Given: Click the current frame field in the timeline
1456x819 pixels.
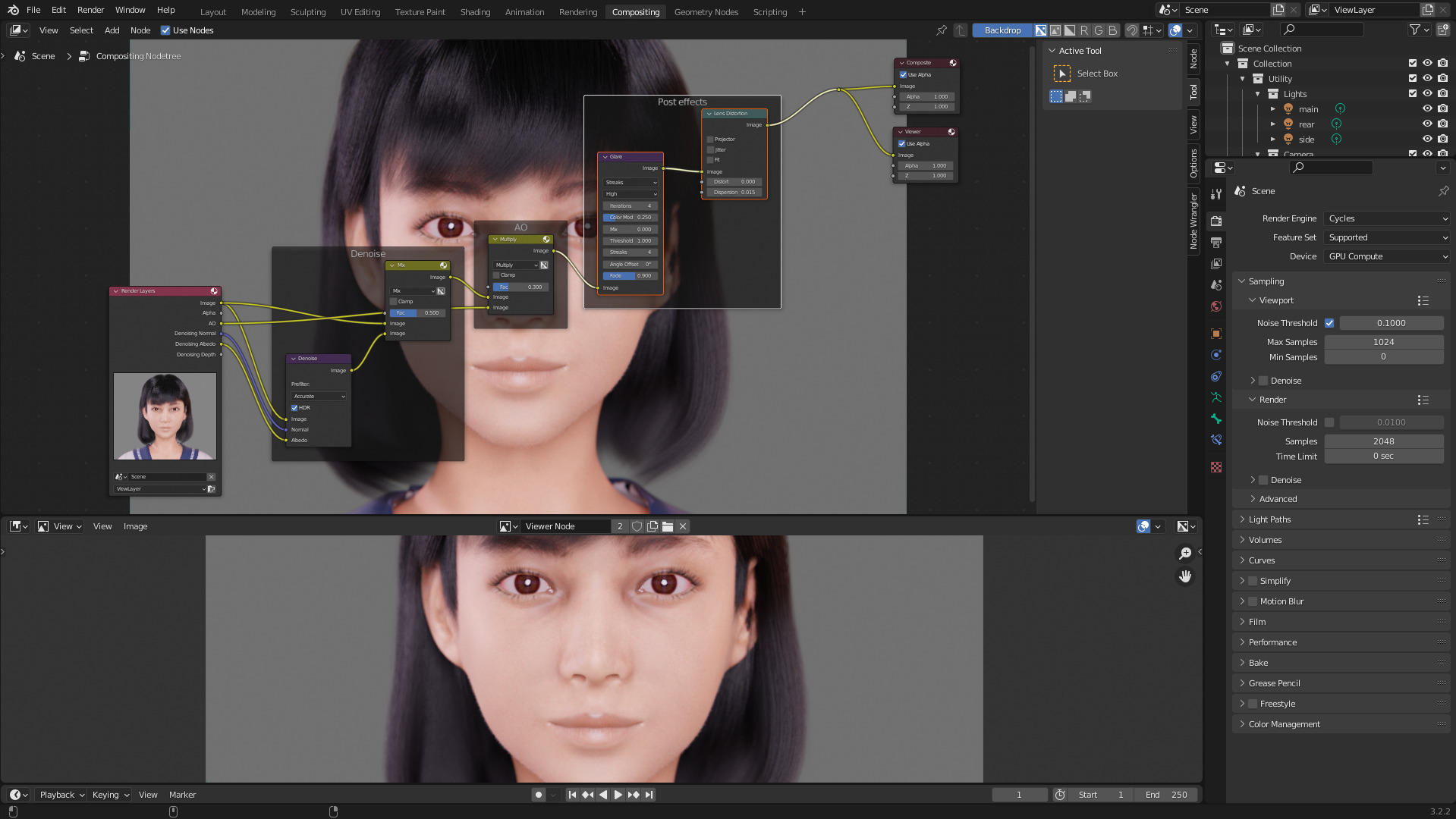Looking at the screenshot, I should tap(1019, 794).
